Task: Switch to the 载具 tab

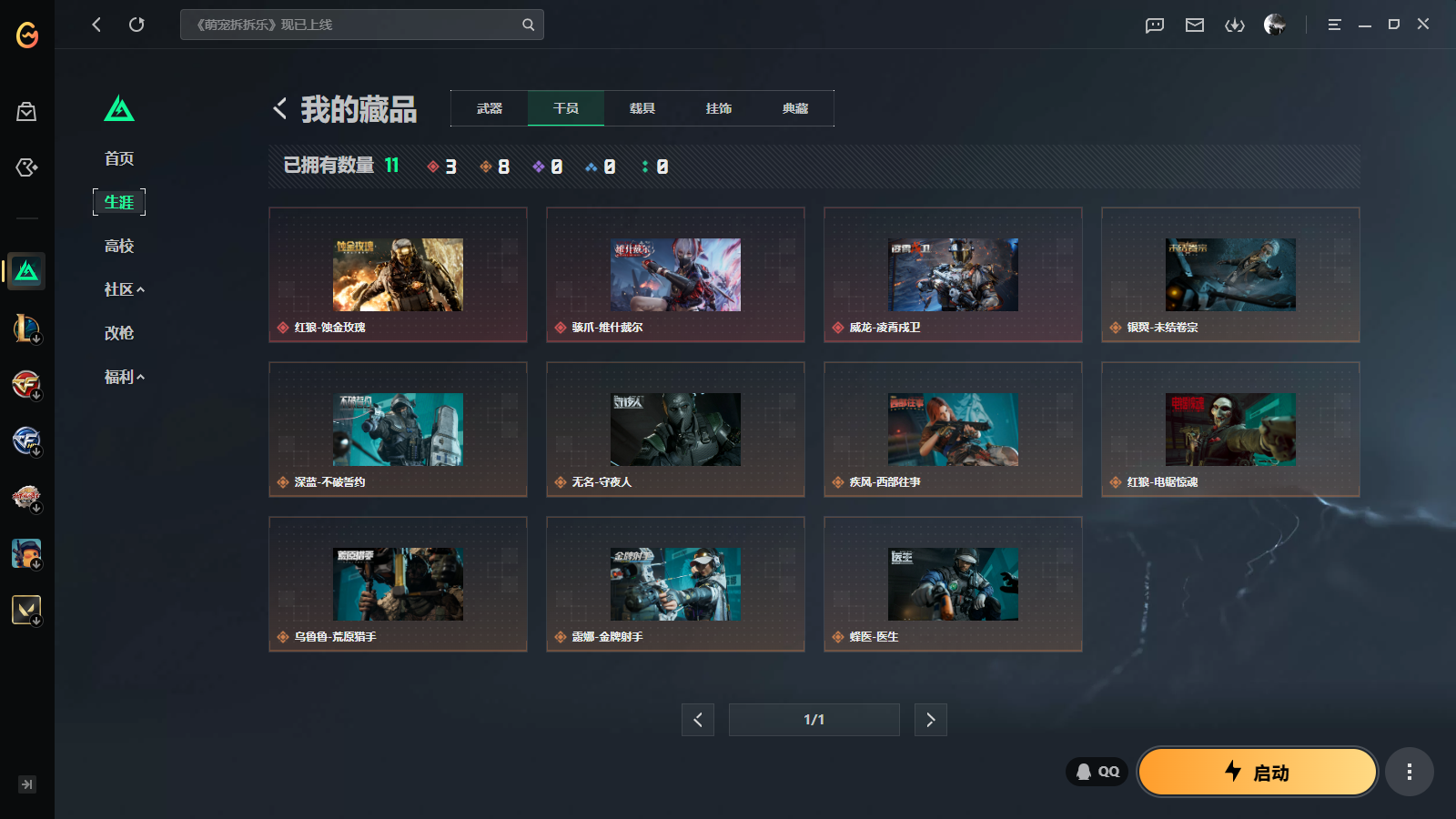Action: (642, 108)
